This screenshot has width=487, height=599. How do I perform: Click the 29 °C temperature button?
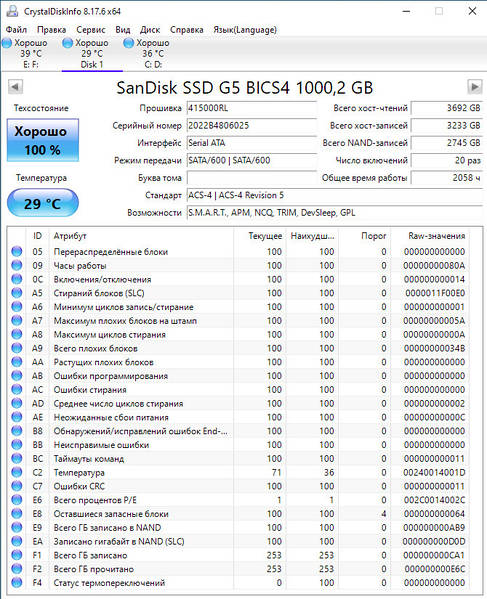pos(43,203)
